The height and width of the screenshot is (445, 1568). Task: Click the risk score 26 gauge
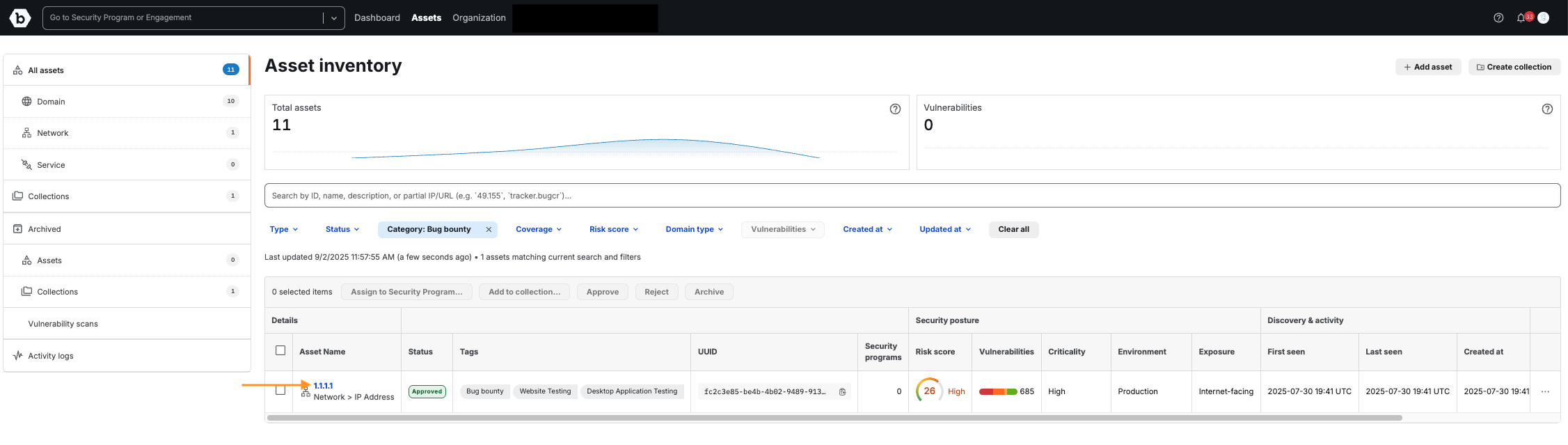pos(929,391)
